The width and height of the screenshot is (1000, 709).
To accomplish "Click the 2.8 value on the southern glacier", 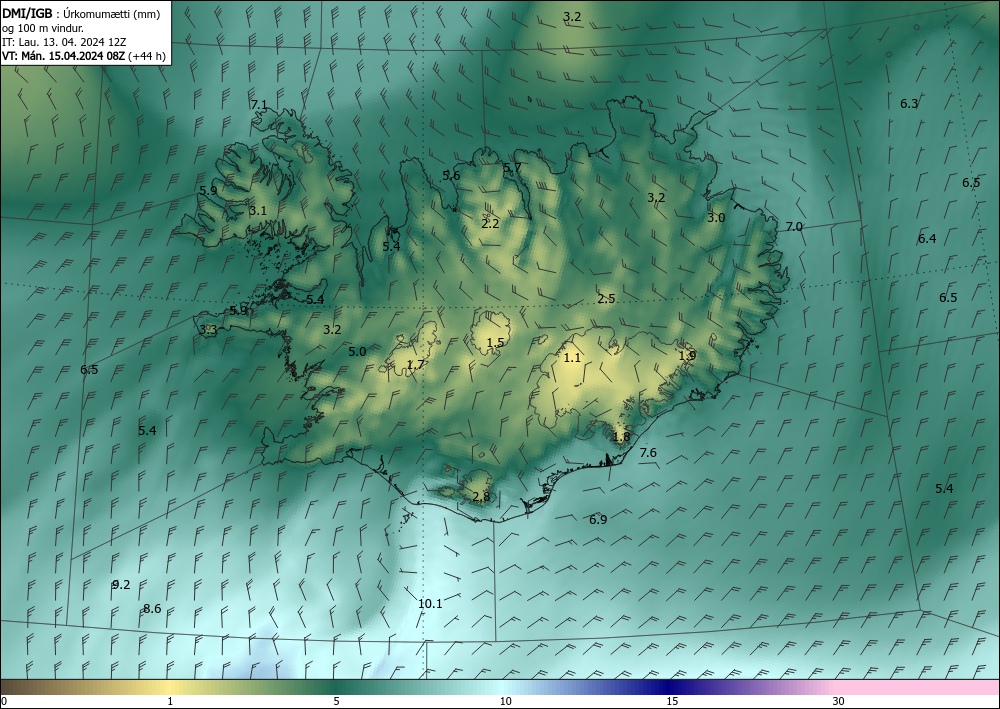I will (x=482, y=497).
